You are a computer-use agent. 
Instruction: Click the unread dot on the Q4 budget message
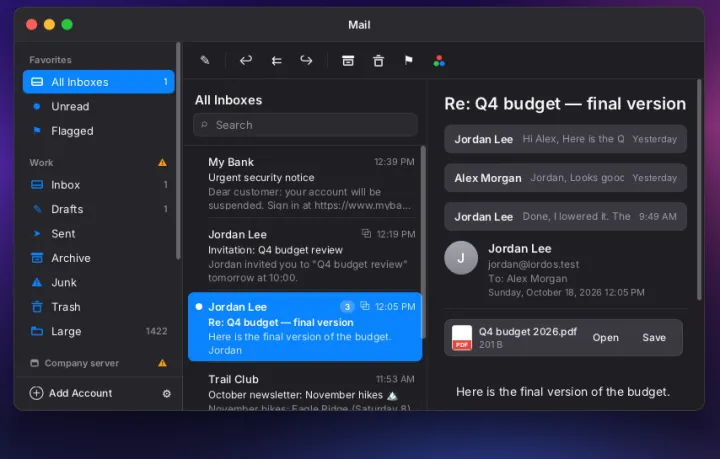[x=199, y=307]
